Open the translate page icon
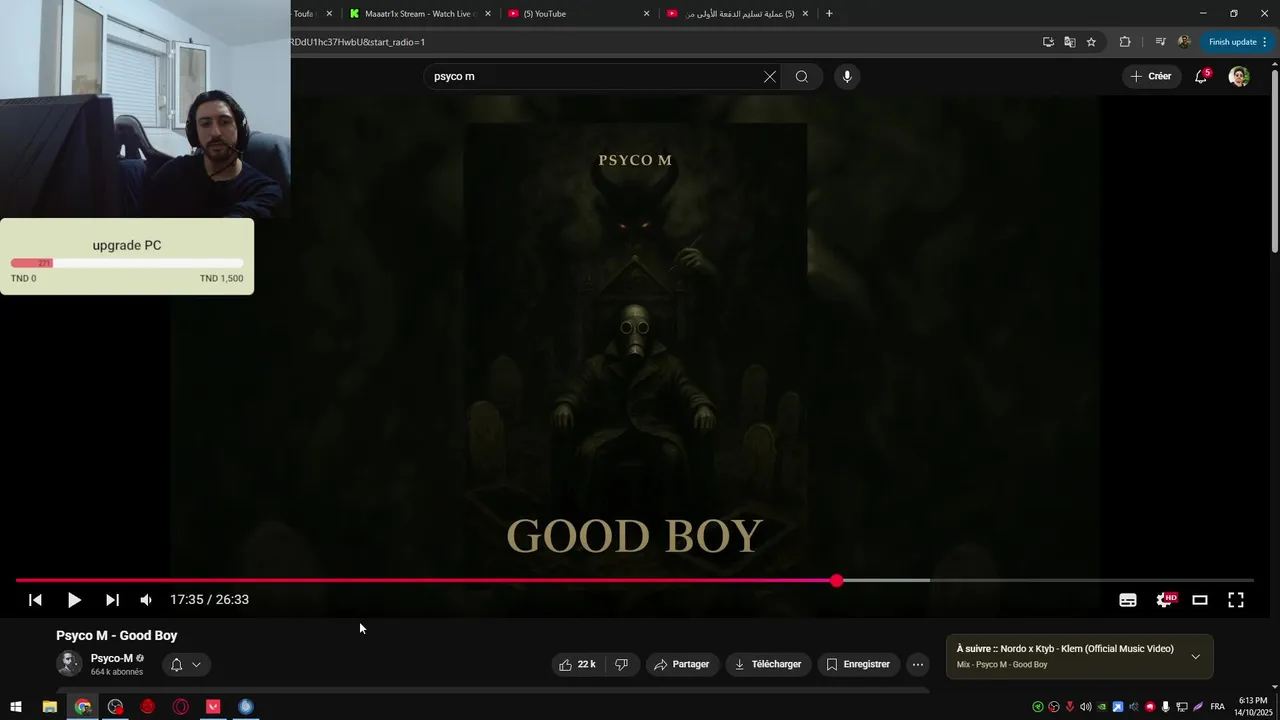Image resolution: width=1280 pixels, height=720 pixels. pyautogui.click(x=1069, y=42)
